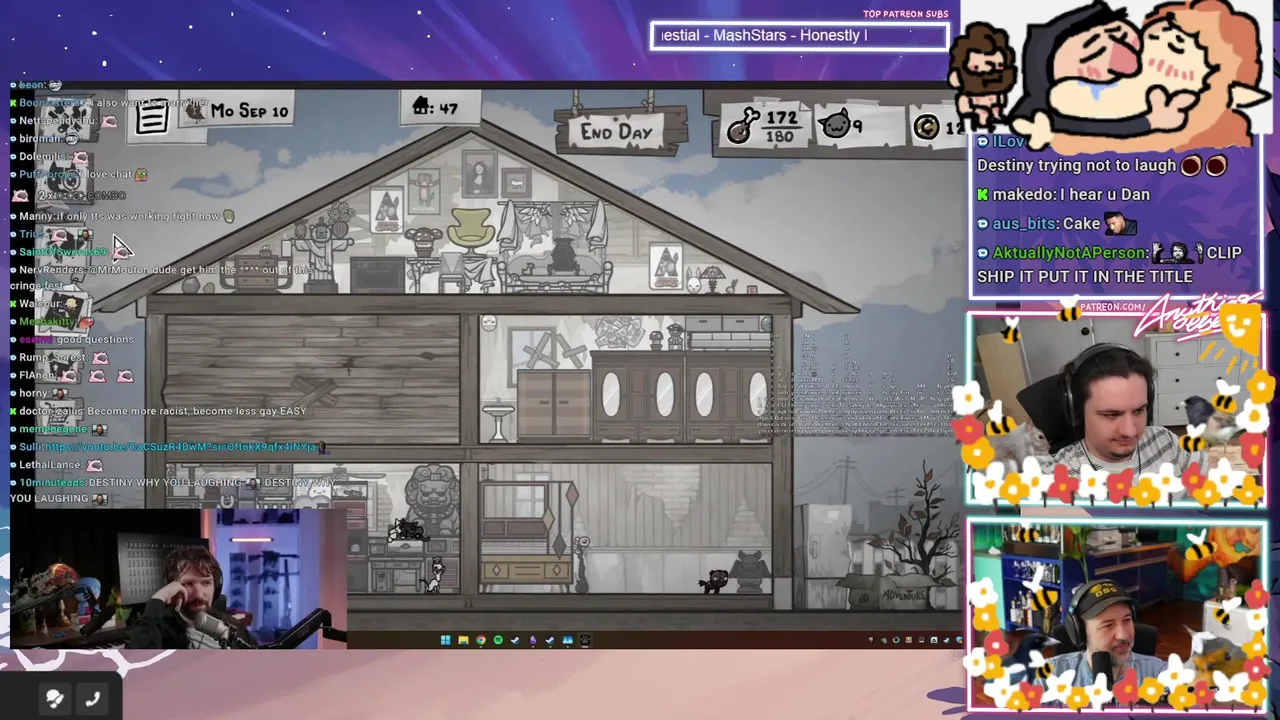Click the scrolling Top Patreon Subs ticker
This screenshot has width=1280, height=720.
click(799, 36)
